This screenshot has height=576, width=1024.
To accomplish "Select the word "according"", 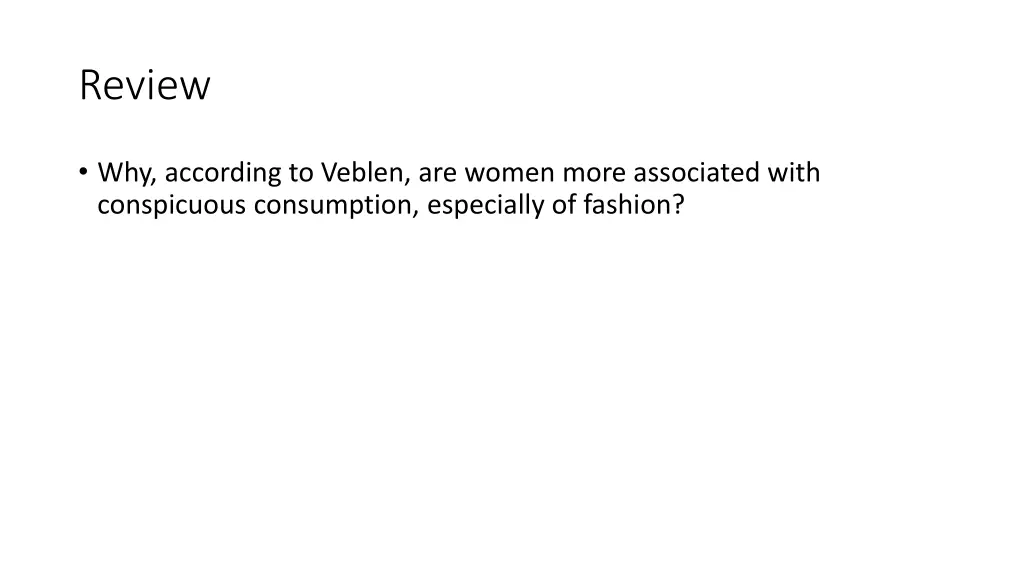I will click(x=222, y=173).
